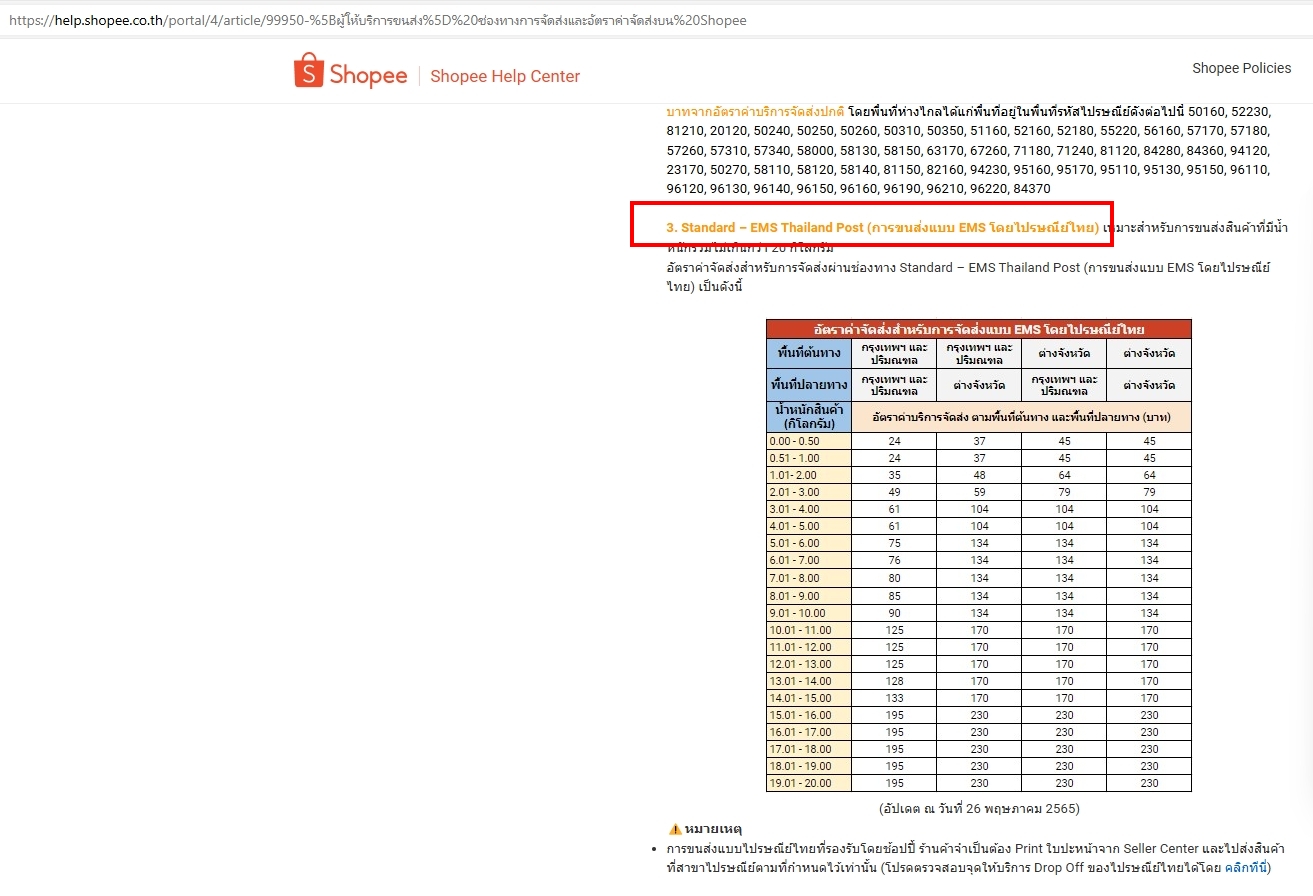Click the "พื้นที่ต้นทาง" header cell
Image resolution: width=1313 pixels, height=896 pixels.
pos(809,354)
